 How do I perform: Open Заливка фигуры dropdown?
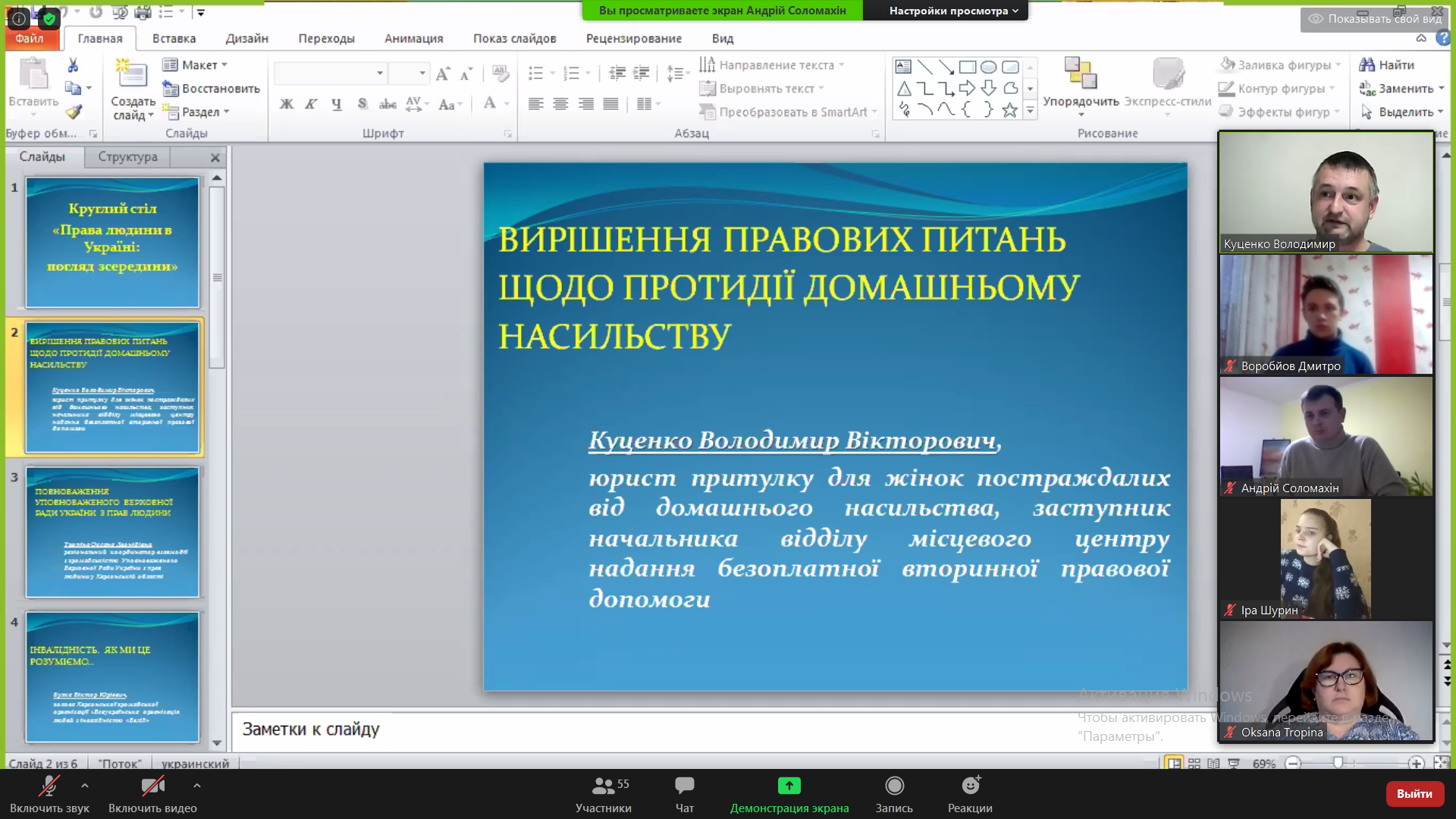(1279, 65)
